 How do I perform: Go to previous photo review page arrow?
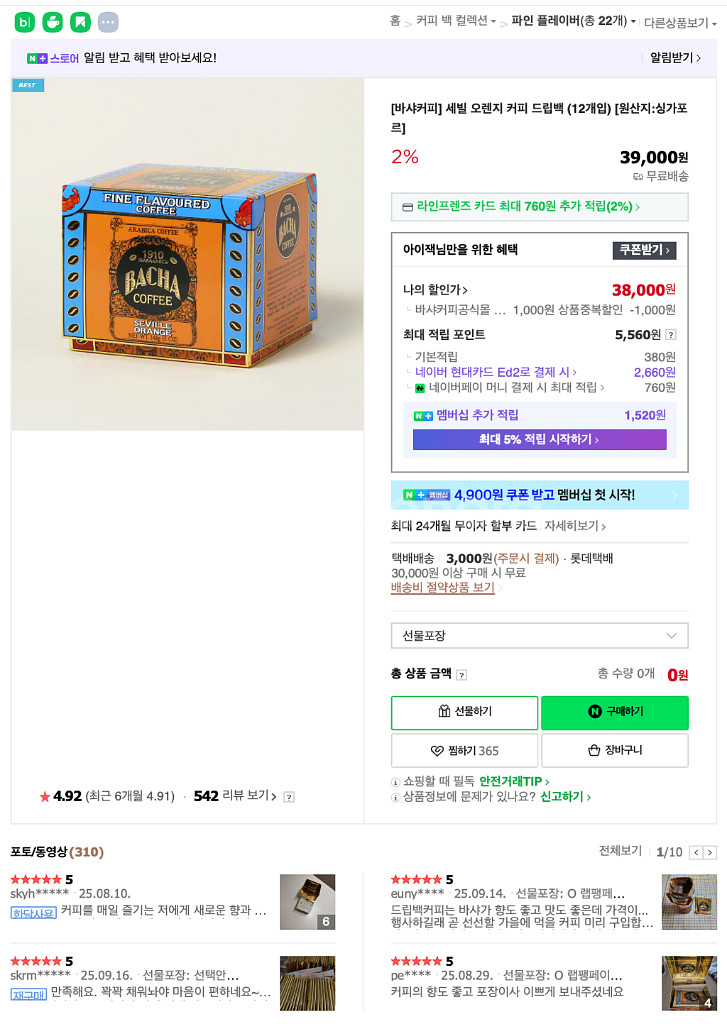point(697,852)
